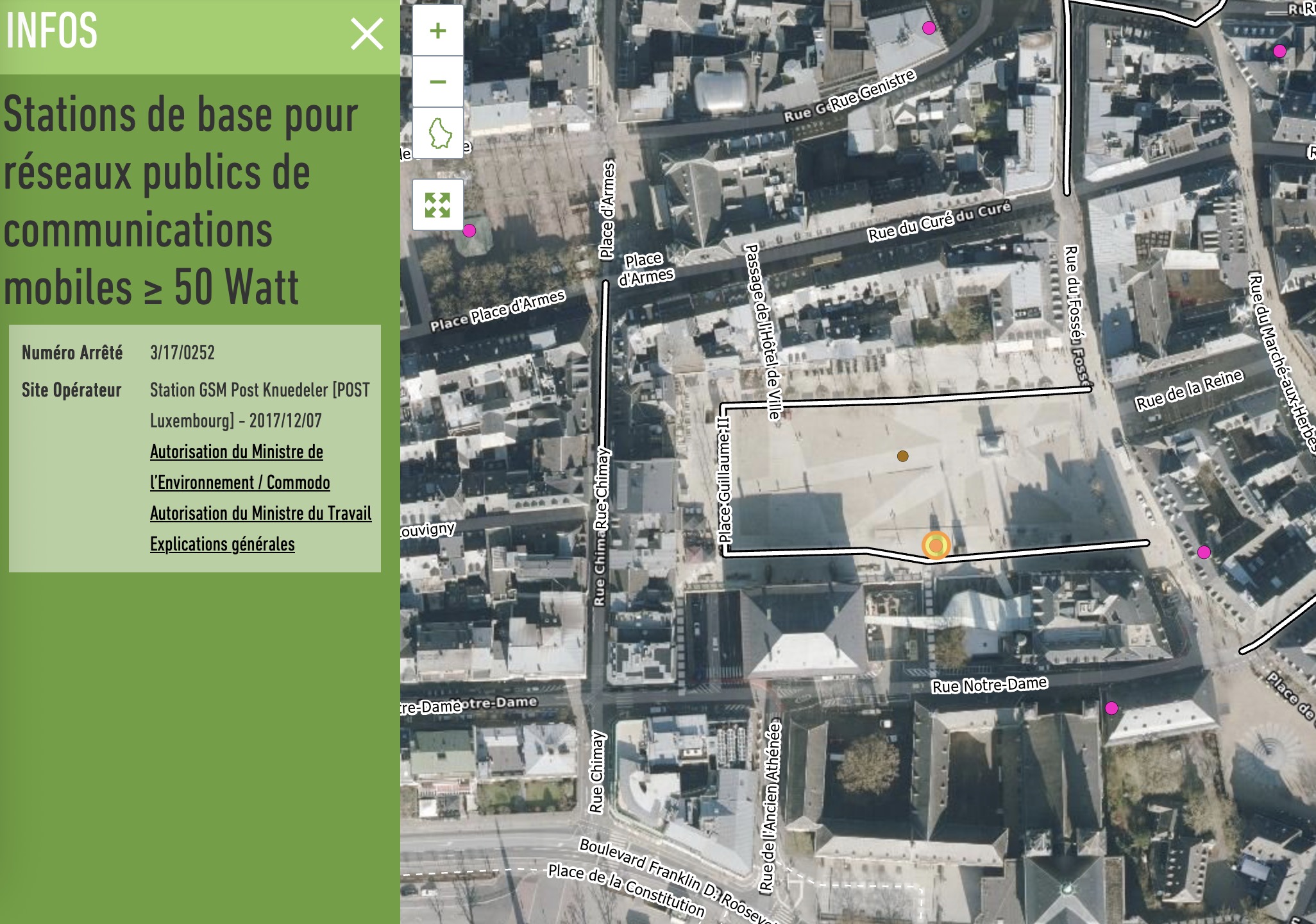Zoom out the map with minus button
The width and height of the screenshot is (1316, 924).
(438, 81)
